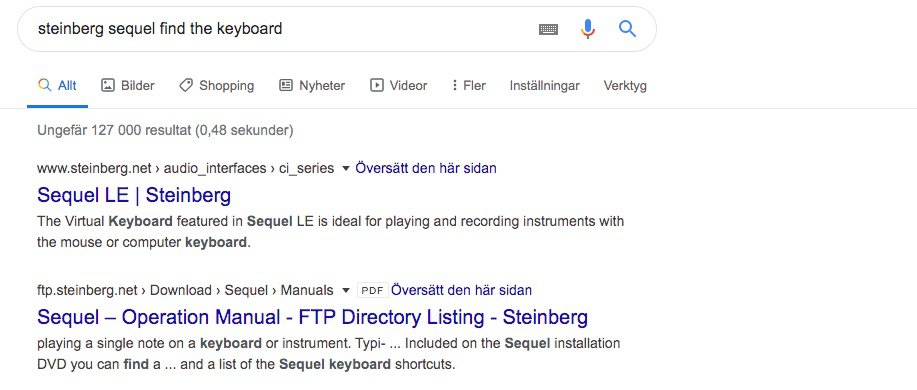Click the Shopping tag icon
This screenshot has height=390, width=917.
186,85
